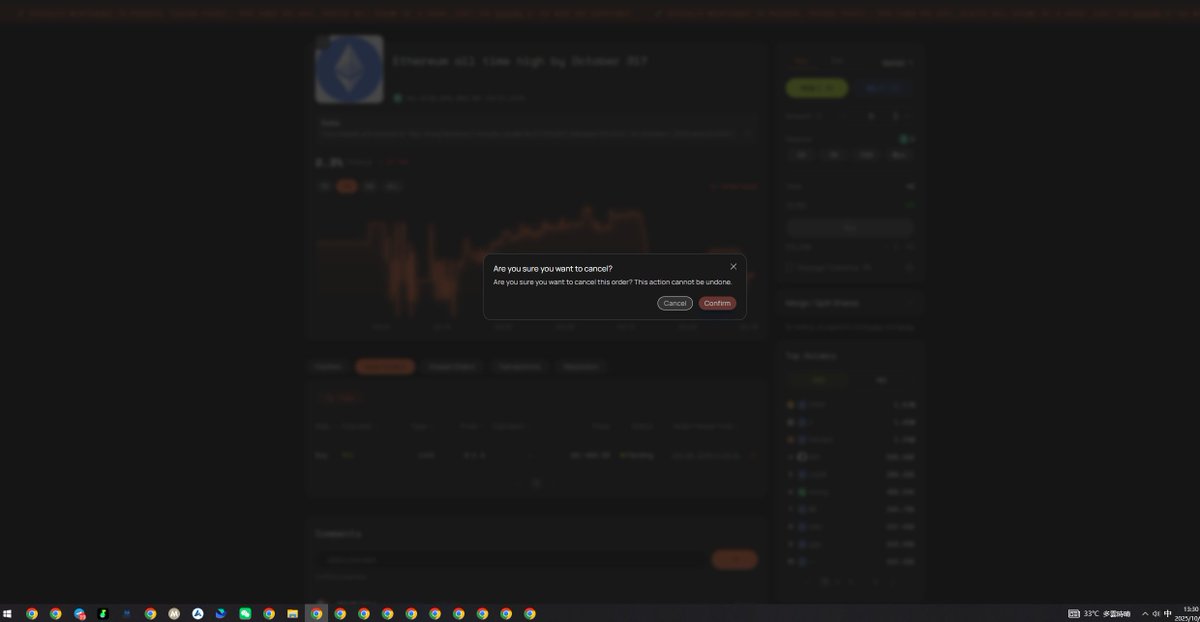This screenshot has height=622, width=1200.
Task: Open the Windows Start menu
Action: pyautogui.click(x=7, y=613)
